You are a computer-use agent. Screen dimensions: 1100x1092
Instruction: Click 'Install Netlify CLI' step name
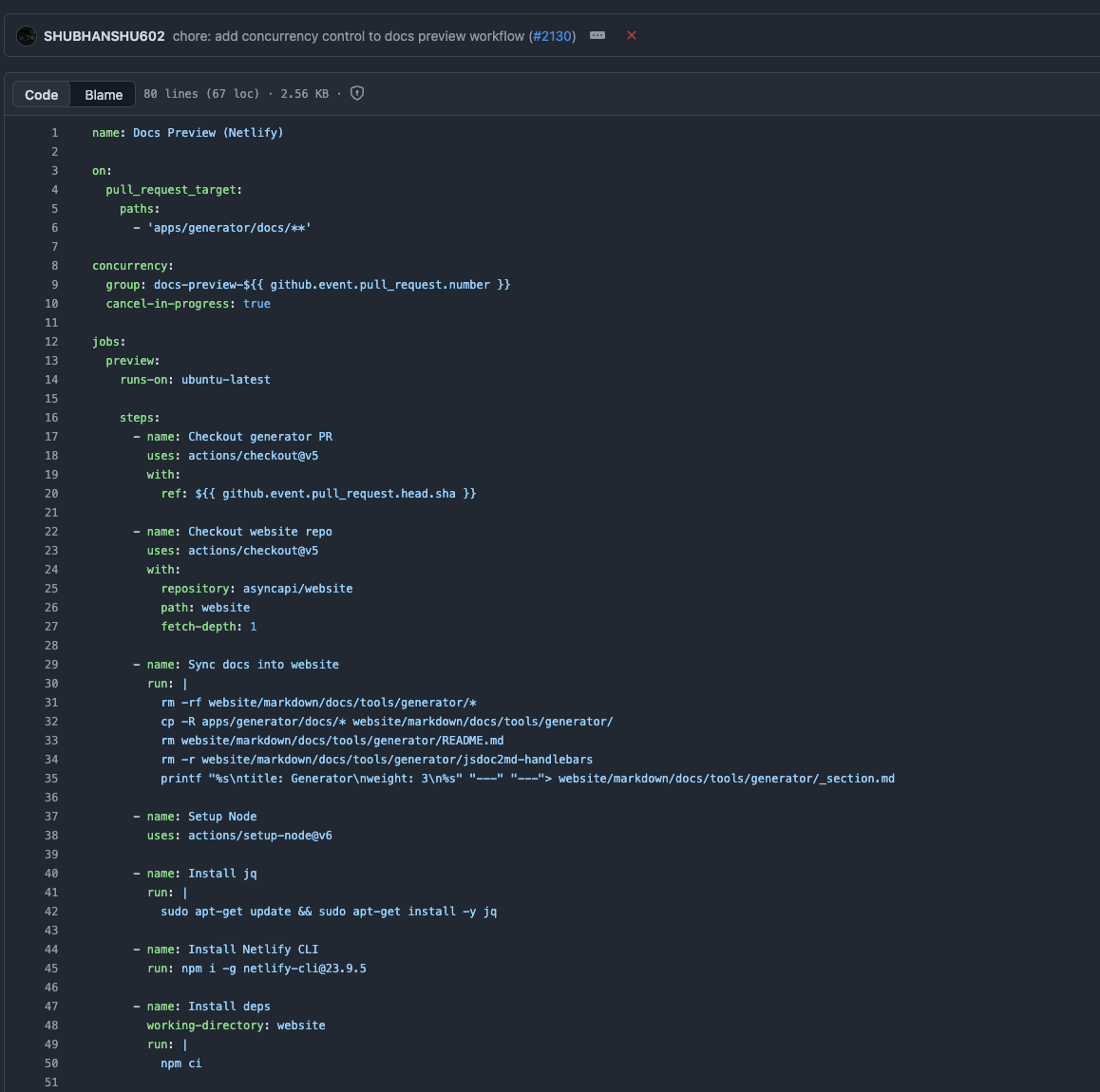(254, 950)
